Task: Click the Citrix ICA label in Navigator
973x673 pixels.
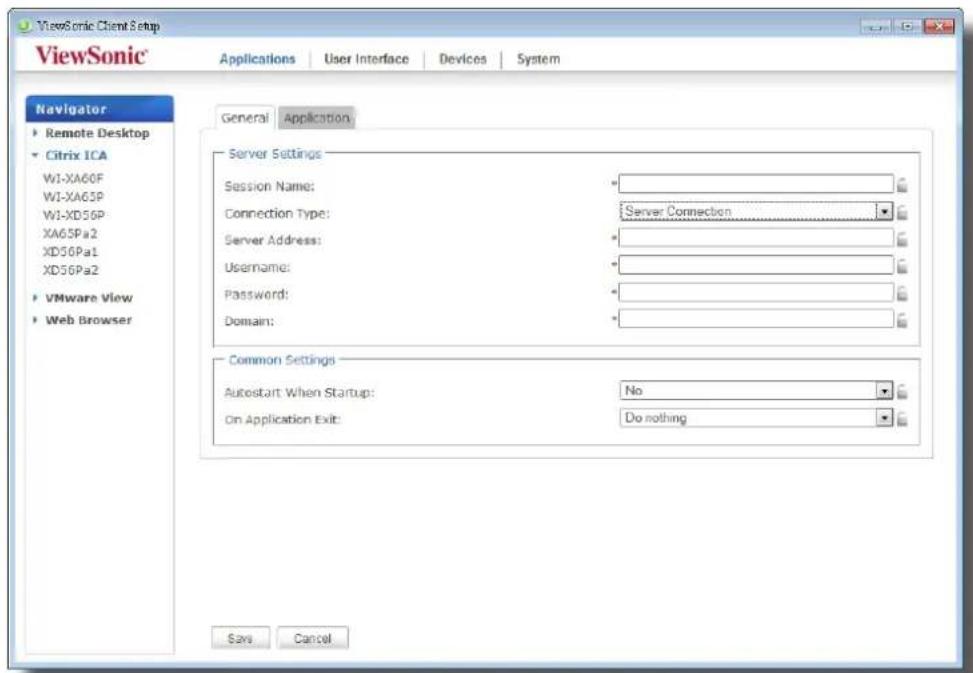Action: [x=76, y=155]
